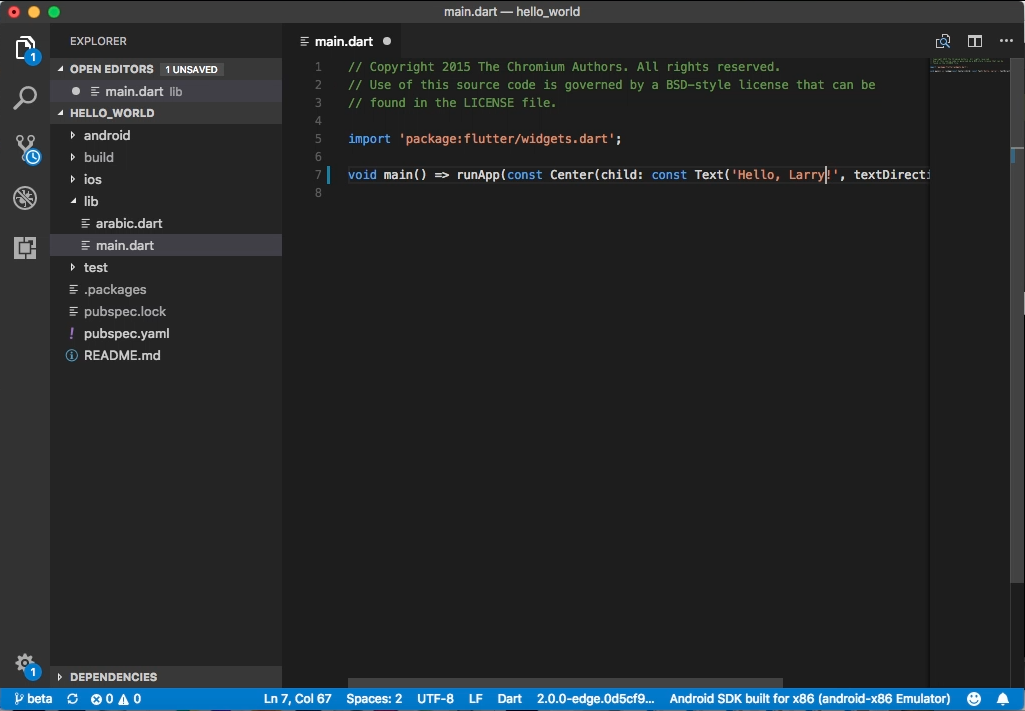Click the Copyright comment on line 1
The image size is (1025, 711).
(564, 67)
